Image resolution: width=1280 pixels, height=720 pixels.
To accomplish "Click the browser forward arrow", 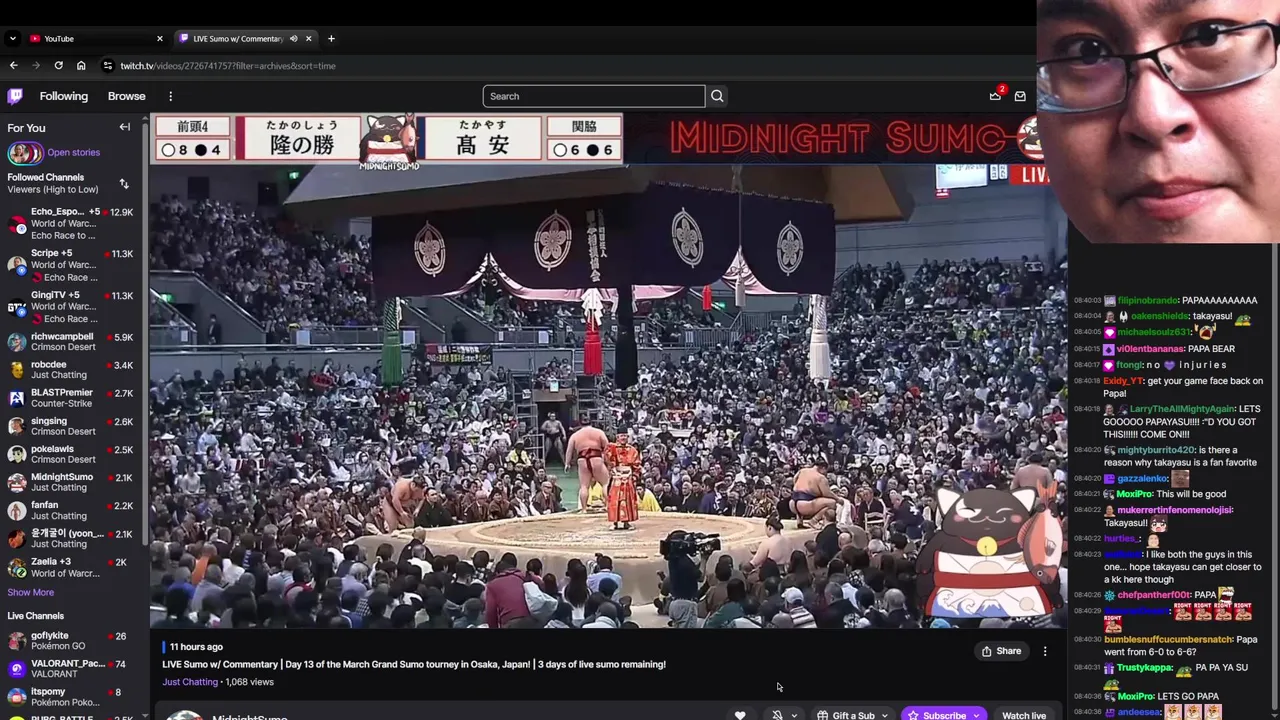I will click(36, 65).
